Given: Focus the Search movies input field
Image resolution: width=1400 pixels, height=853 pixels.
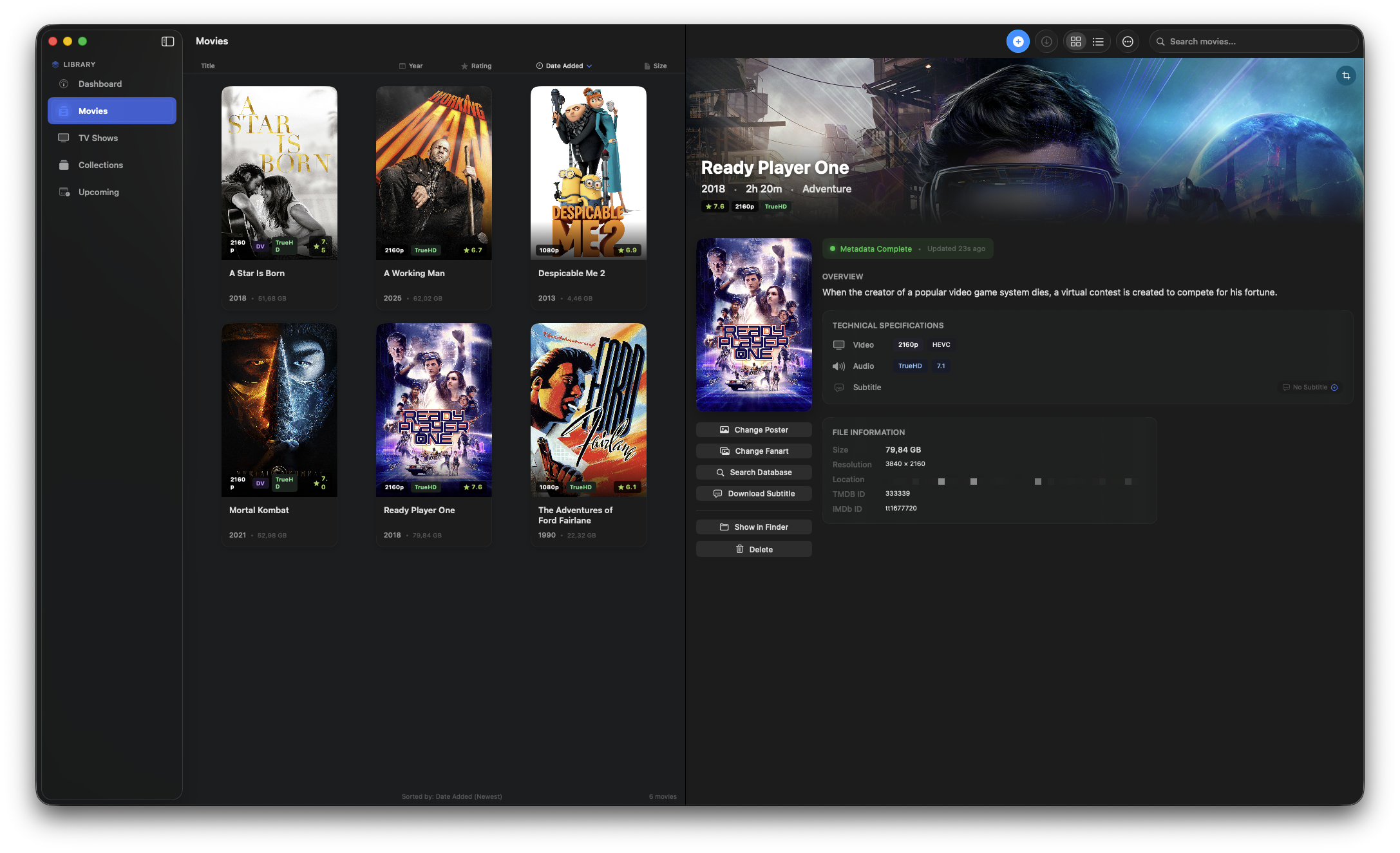Looking at the screenshot, I should tap(1253, 41).
